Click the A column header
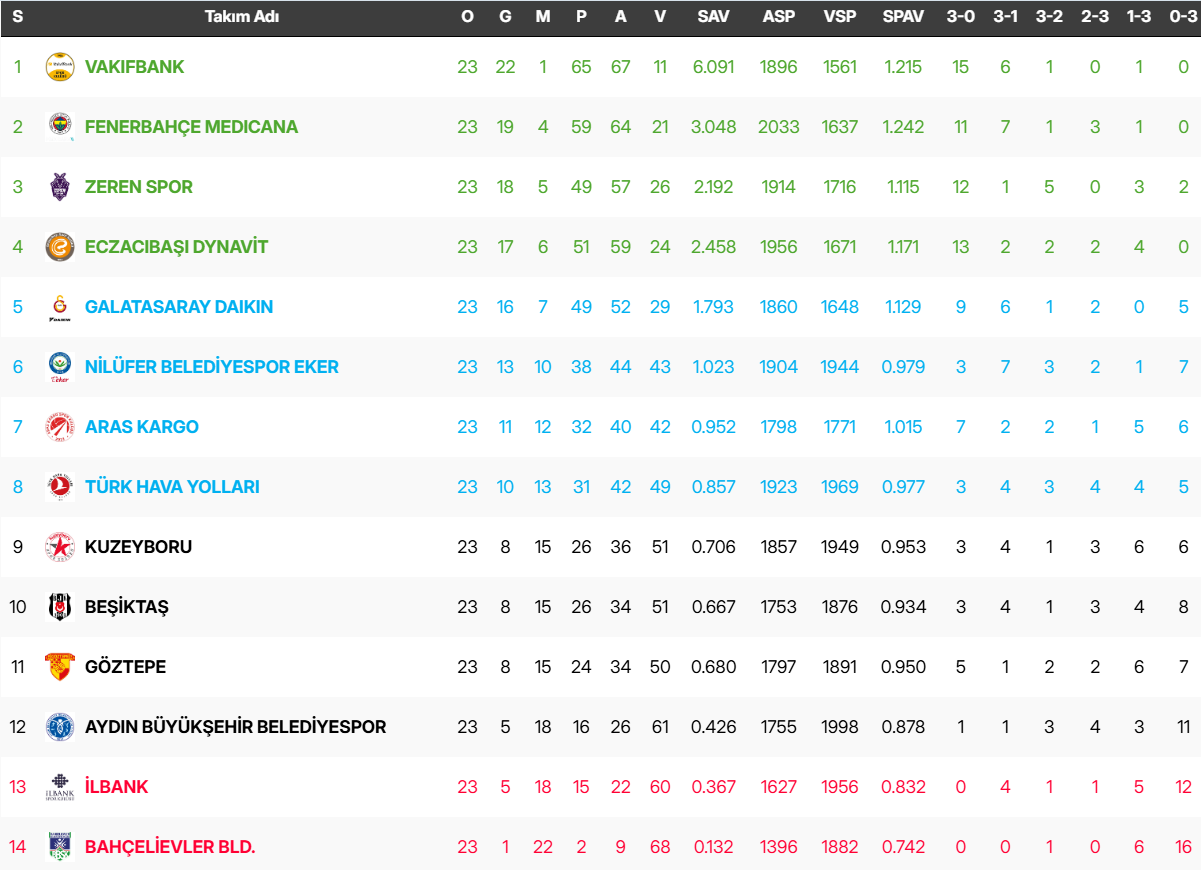 [621, 17]
